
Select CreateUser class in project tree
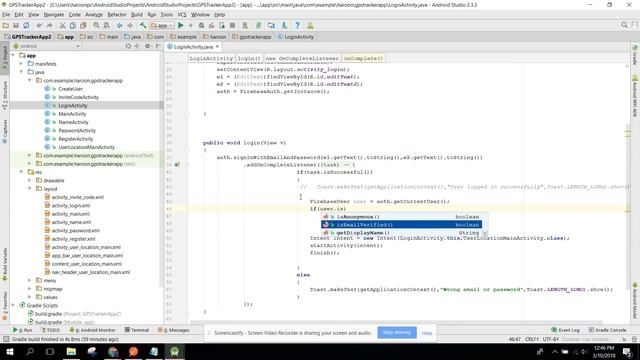pyautogui.click(x=70, y=89)
